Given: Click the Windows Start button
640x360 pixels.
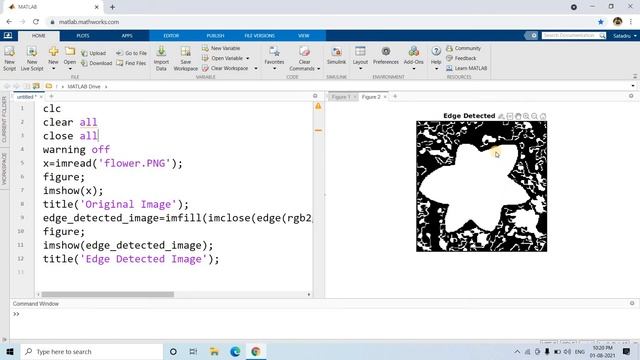Looking at the screenshot, I should [10, 351].
